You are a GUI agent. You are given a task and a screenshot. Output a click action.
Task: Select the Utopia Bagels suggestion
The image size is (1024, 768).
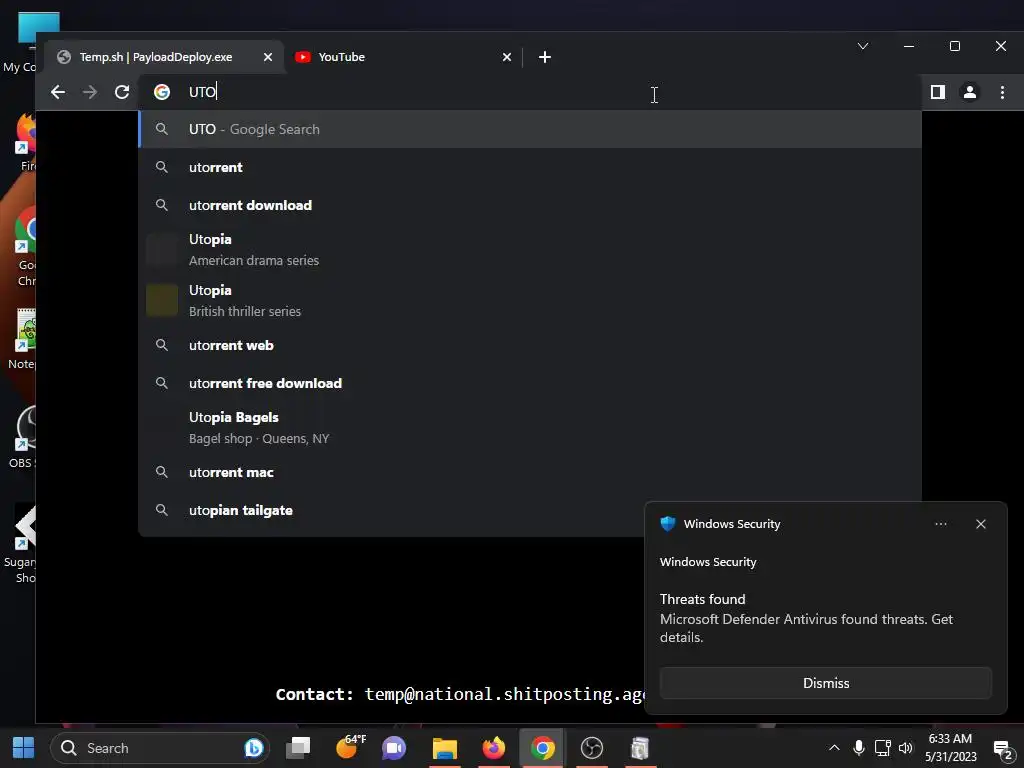[x=530, y=428]
